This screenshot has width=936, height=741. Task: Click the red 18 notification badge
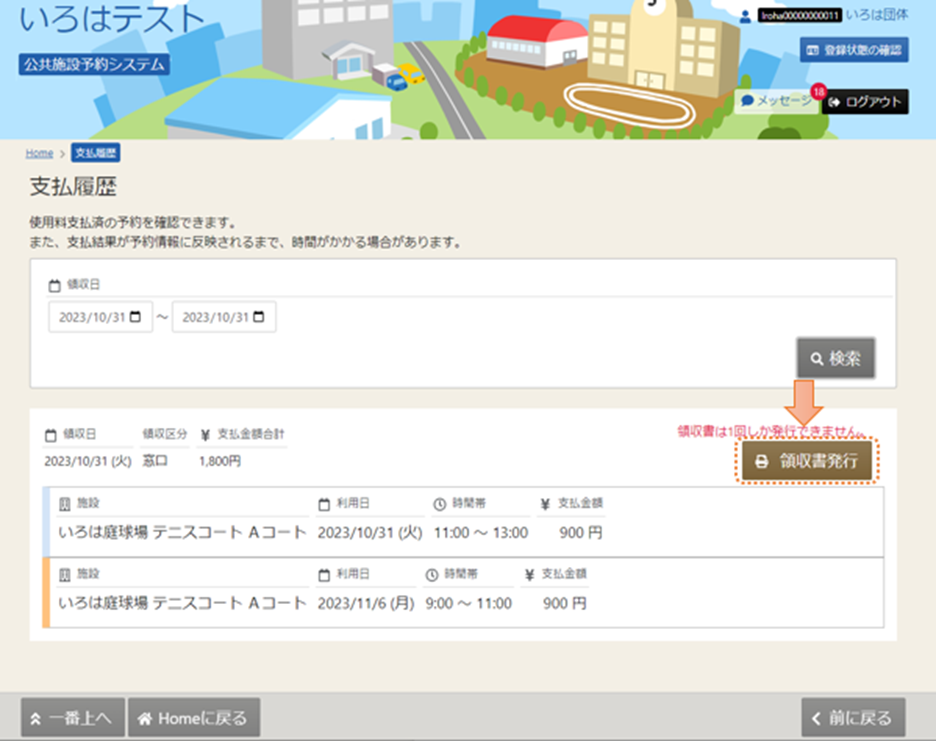point(818,92)
